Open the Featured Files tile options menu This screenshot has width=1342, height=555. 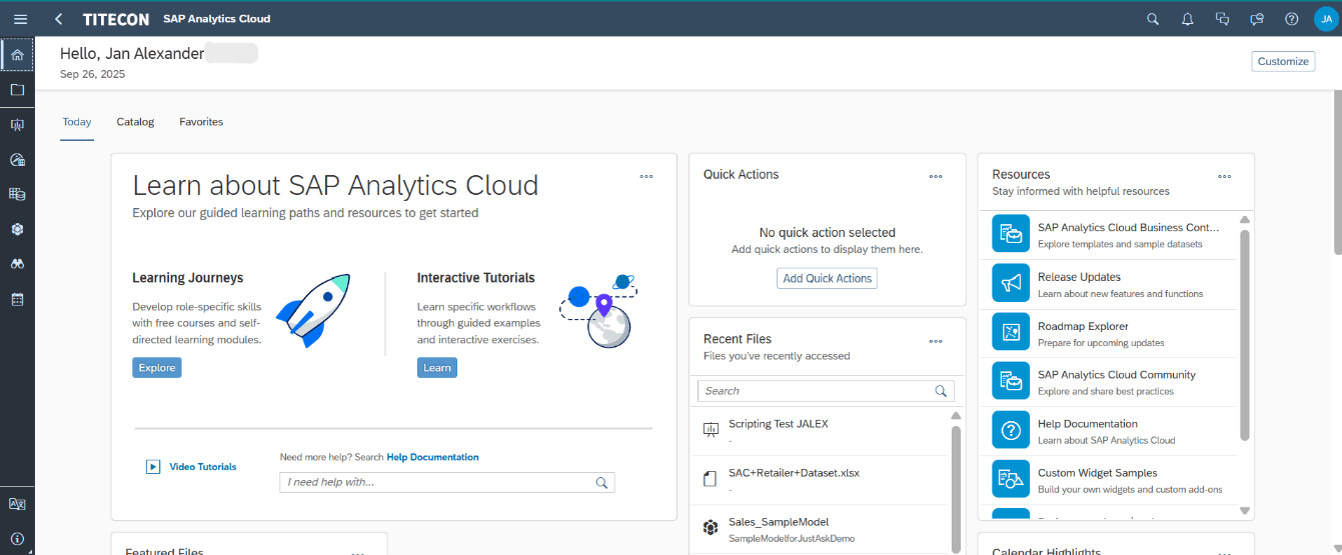[x=358, y=552]
